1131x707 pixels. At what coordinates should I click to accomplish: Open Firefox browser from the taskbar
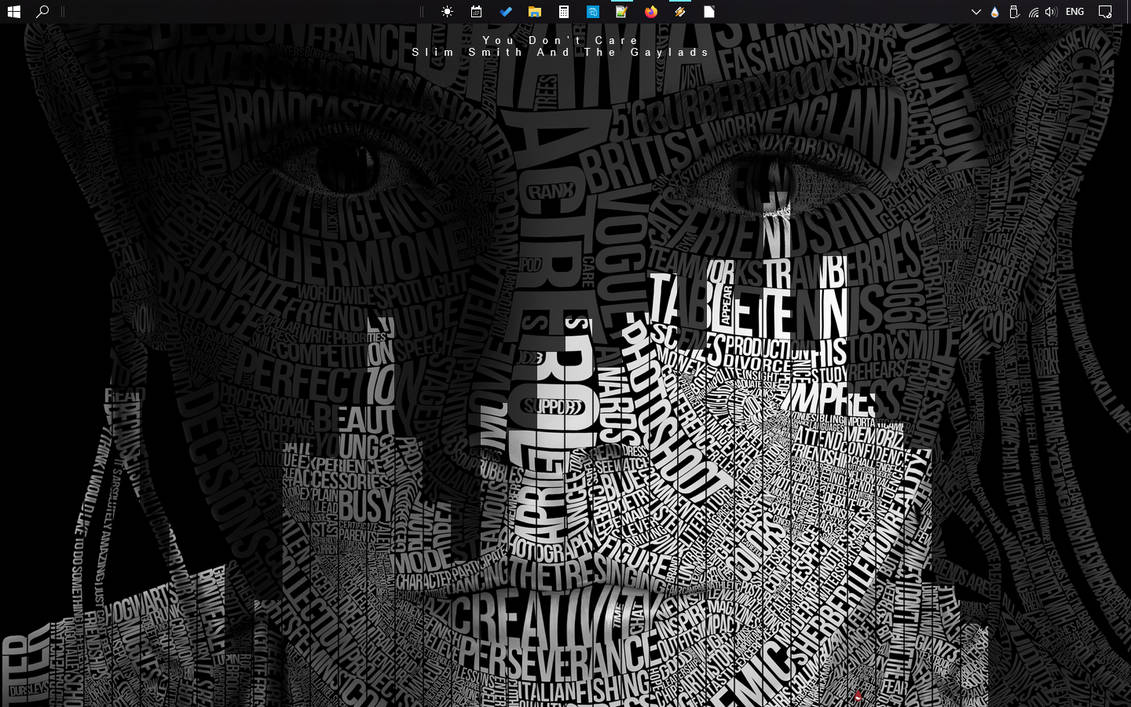click(x=651, y=12)
